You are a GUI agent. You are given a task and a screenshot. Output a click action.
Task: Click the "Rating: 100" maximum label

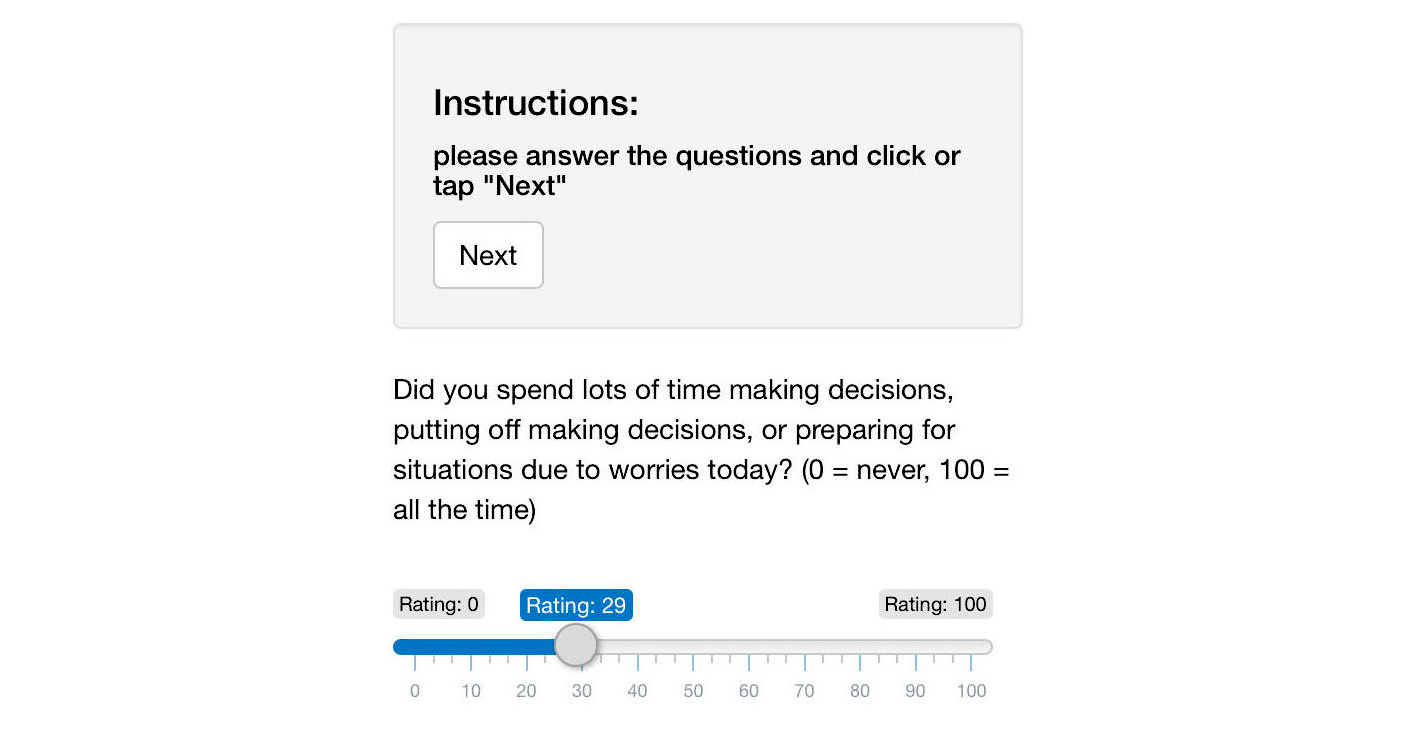(935, 604)
